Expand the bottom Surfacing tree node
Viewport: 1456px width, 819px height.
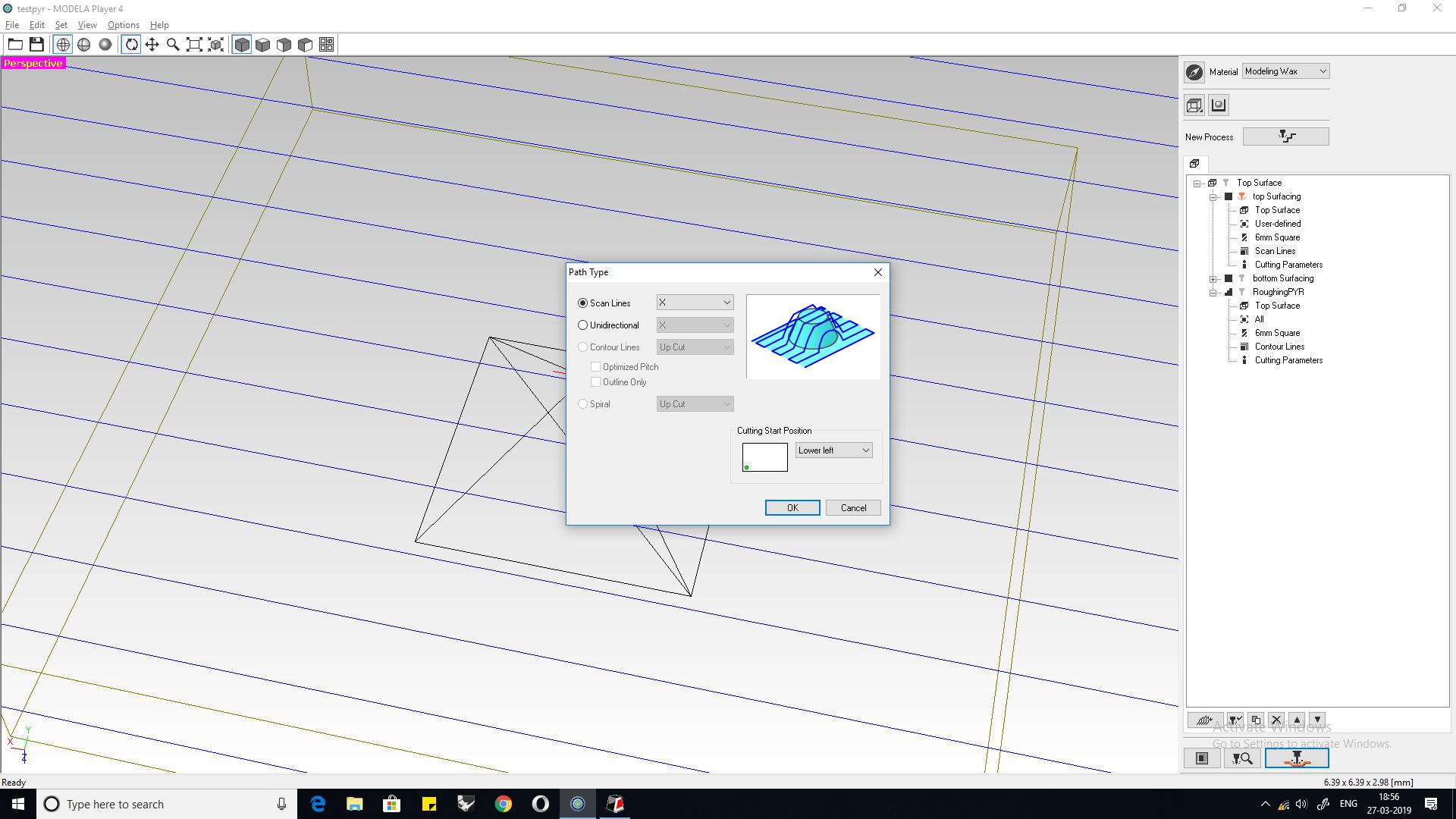pos(1213,279)
